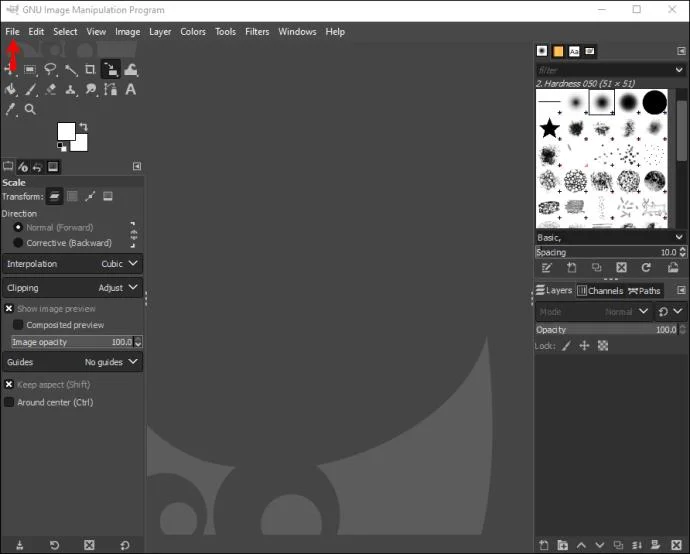
Task: Select the Paintbrush tool
Action: 30,90
